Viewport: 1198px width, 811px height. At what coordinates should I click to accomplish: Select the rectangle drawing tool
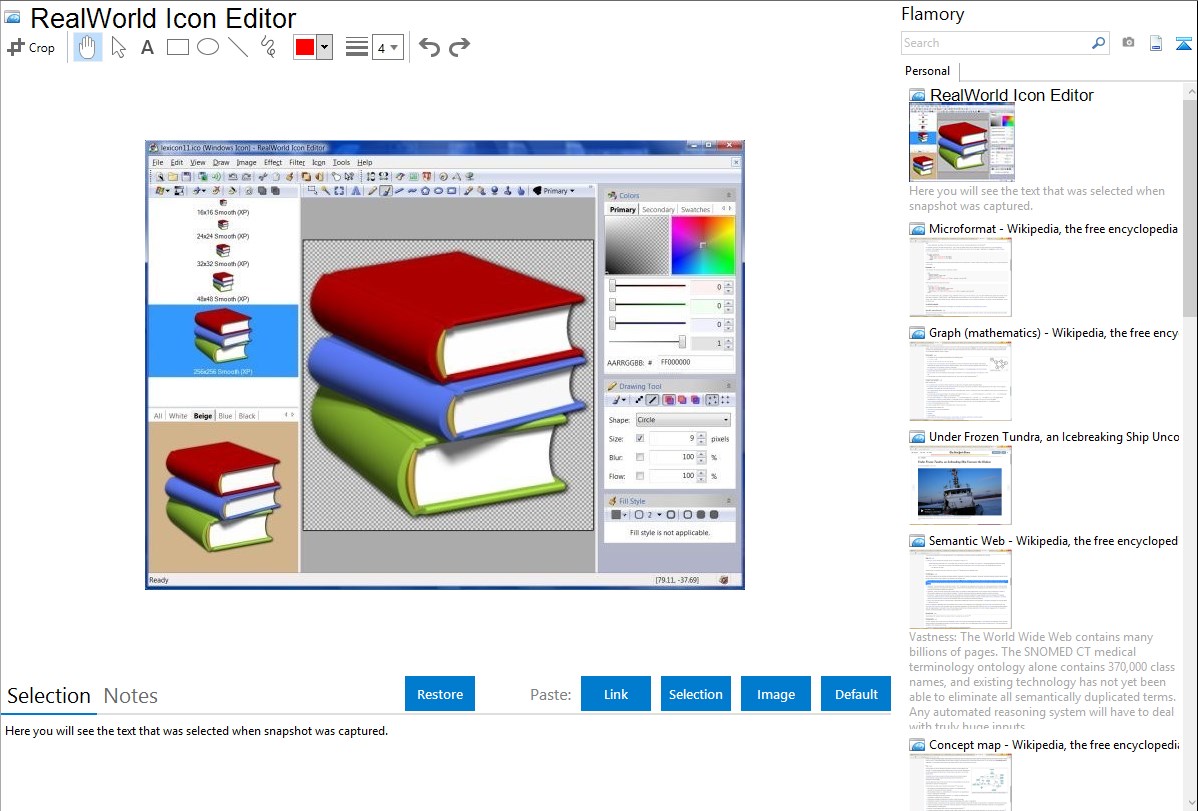177,47
